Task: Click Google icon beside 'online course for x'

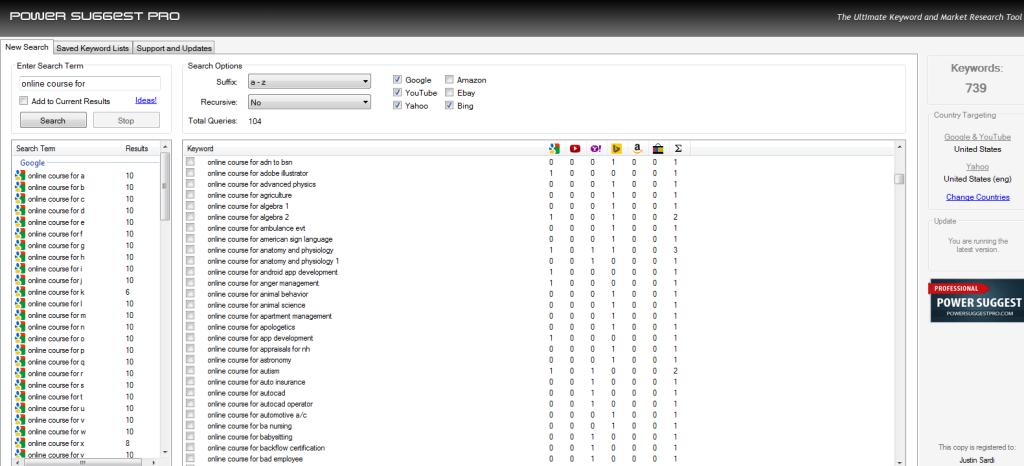Action: point(20,443)
